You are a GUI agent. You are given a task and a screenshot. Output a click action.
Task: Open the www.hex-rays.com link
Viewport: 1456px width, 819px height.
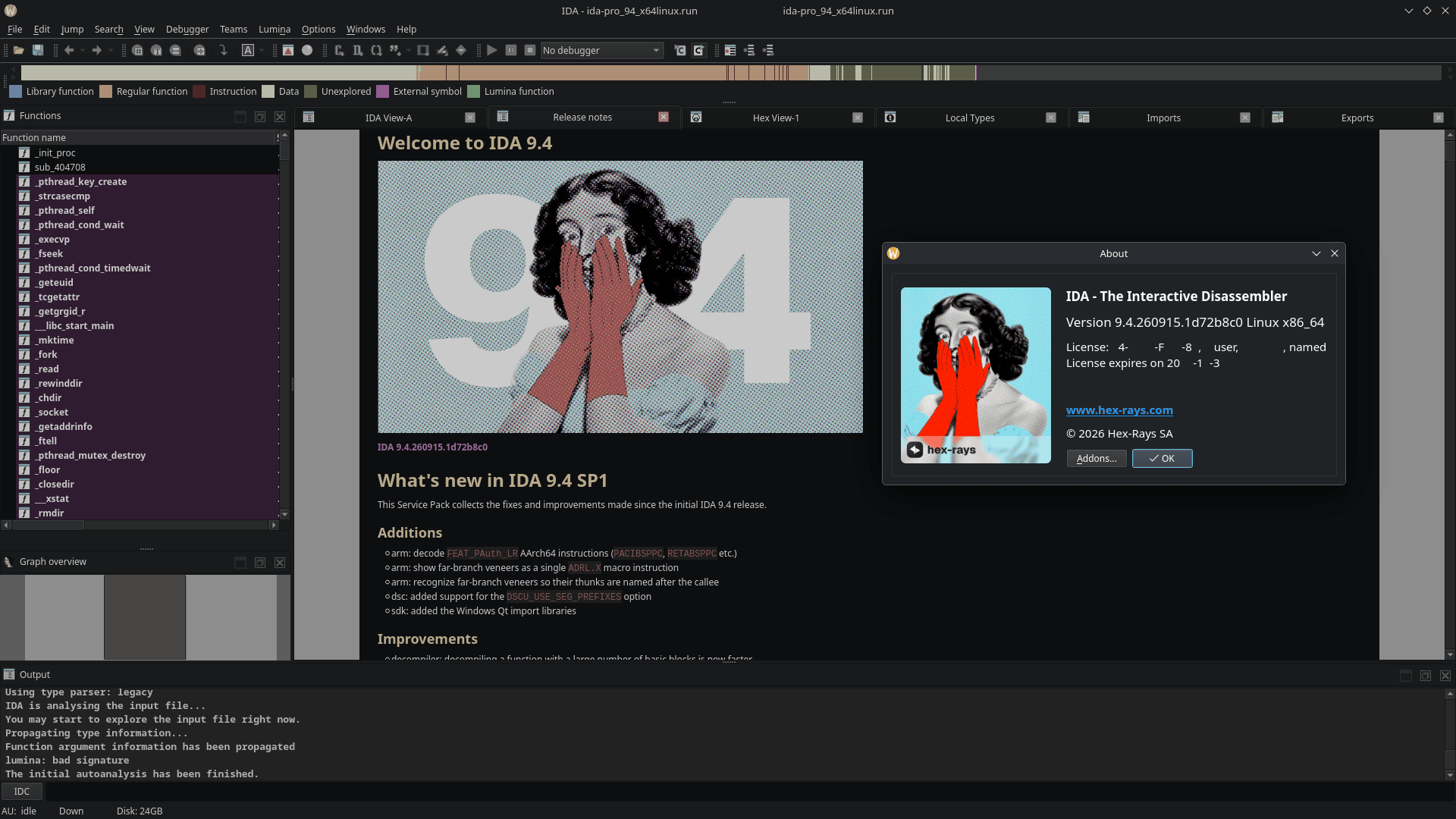tap(1119, 410)
